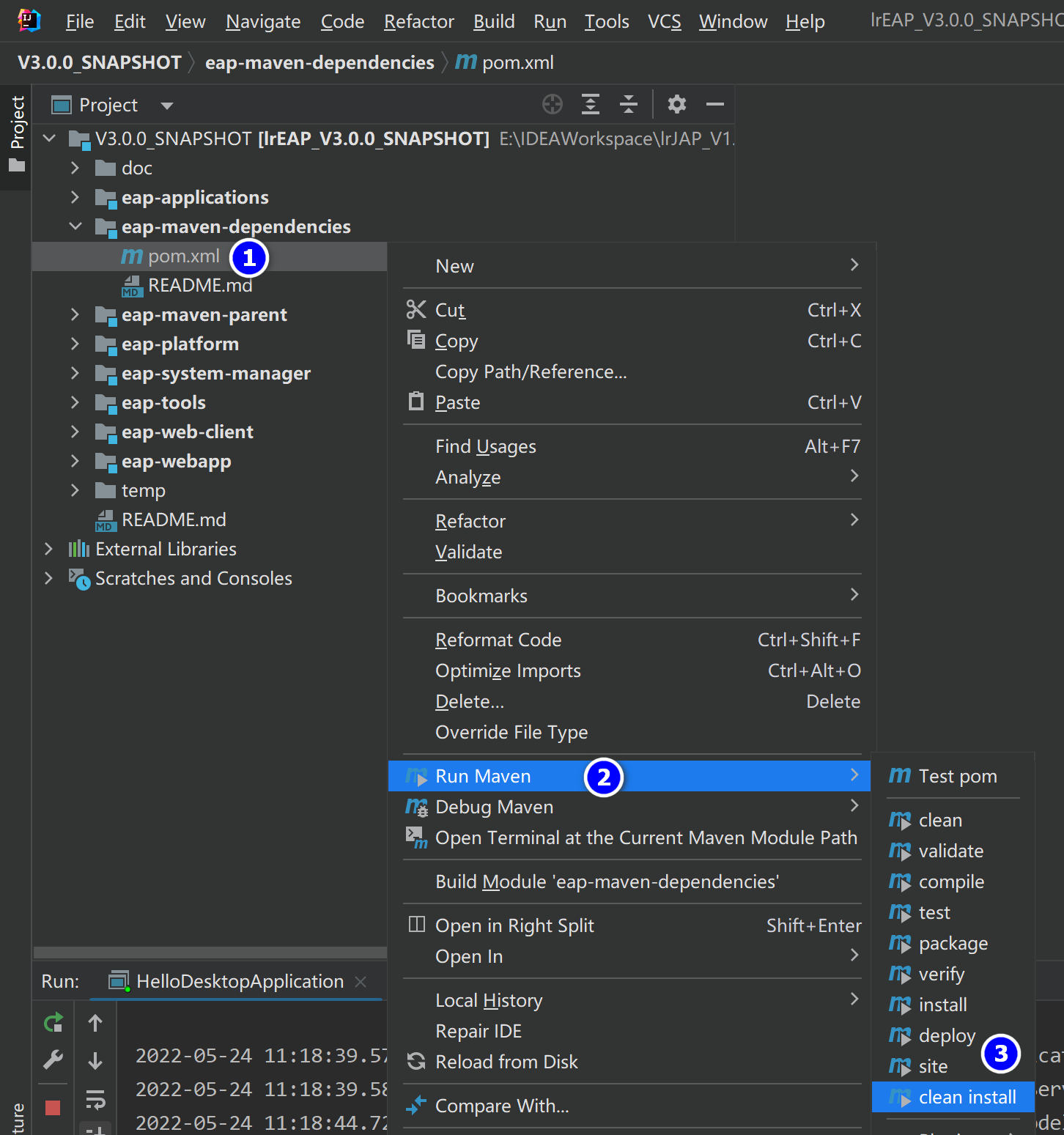Expand the eap-system-manager module
1064x1135 pixels.
[75, 373]
